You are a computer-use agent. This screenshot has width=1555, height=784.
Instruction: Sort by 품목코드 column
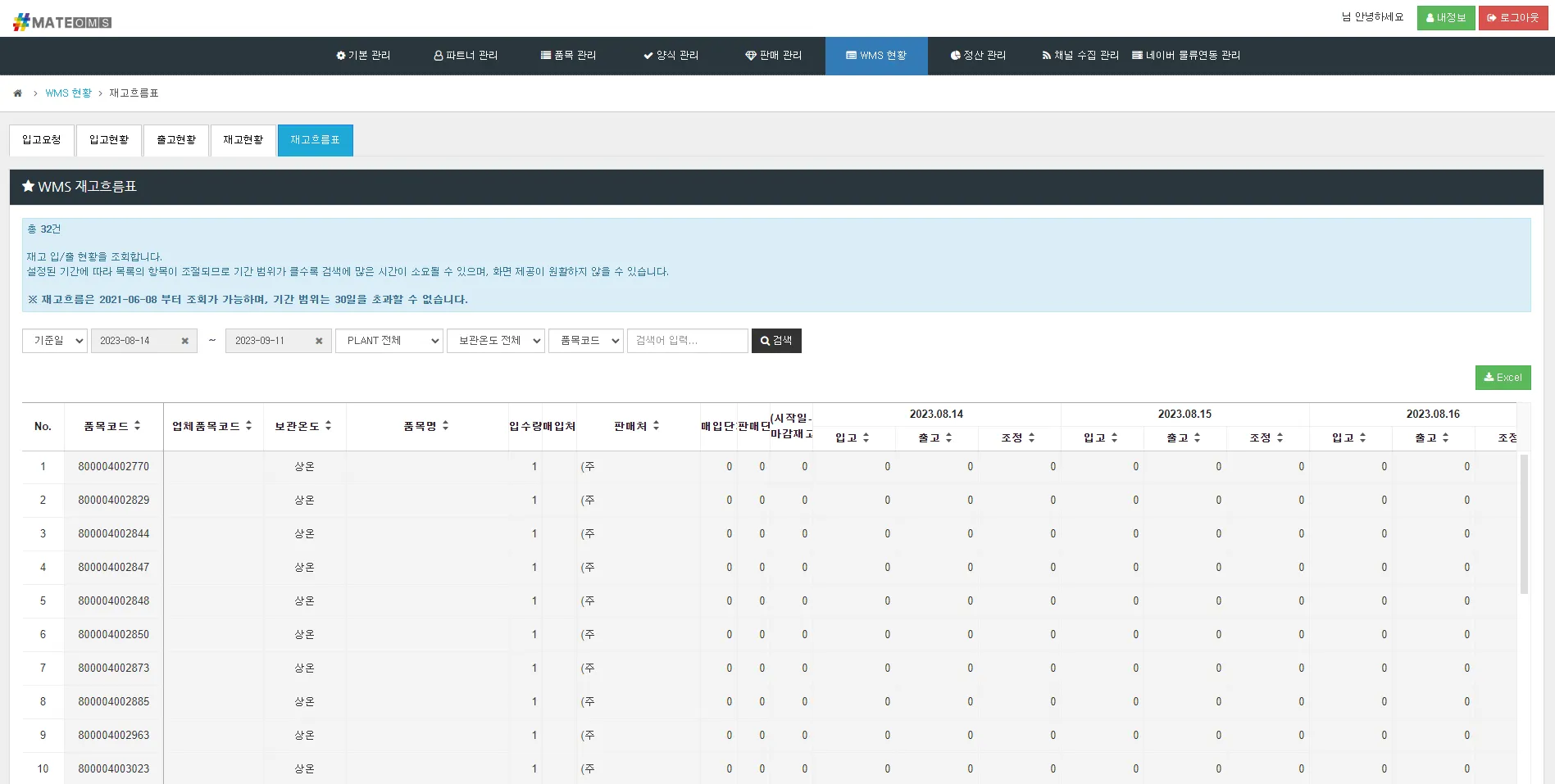[137, 426]
